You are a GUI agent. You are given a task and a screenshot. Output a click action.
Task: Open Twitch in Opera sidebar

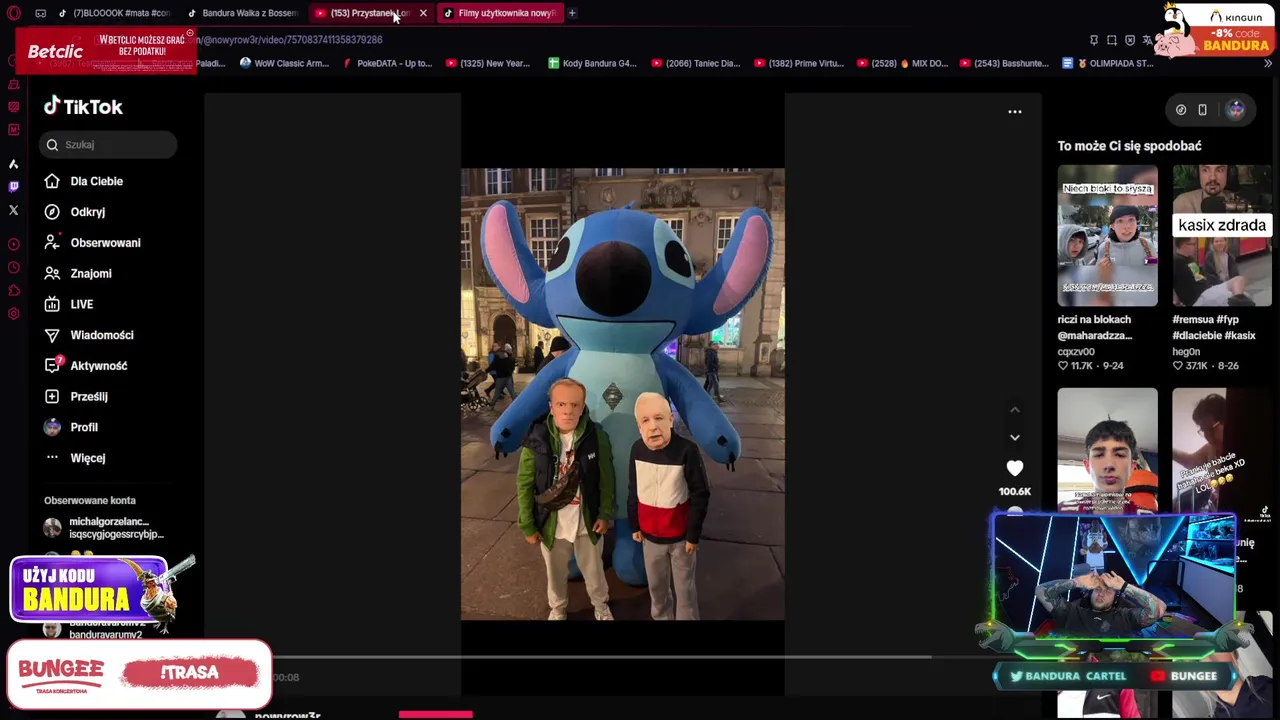pyautogui.click(x=13, y=187)
